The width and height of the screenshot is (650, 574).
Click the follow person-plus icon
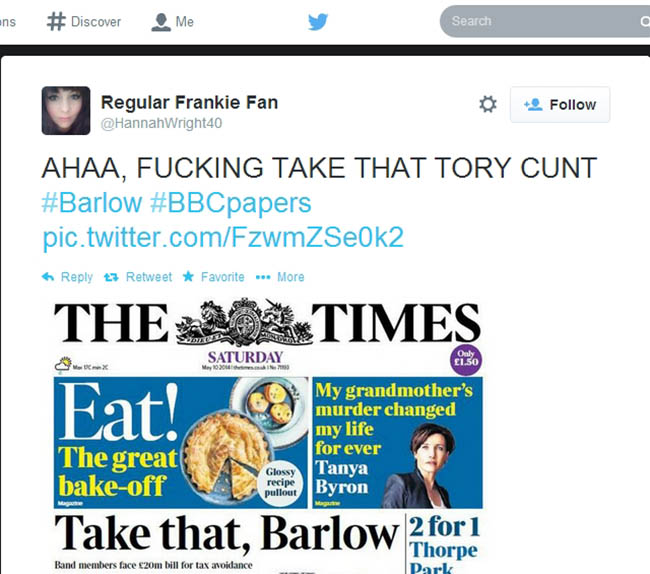(x=533, y=104)
